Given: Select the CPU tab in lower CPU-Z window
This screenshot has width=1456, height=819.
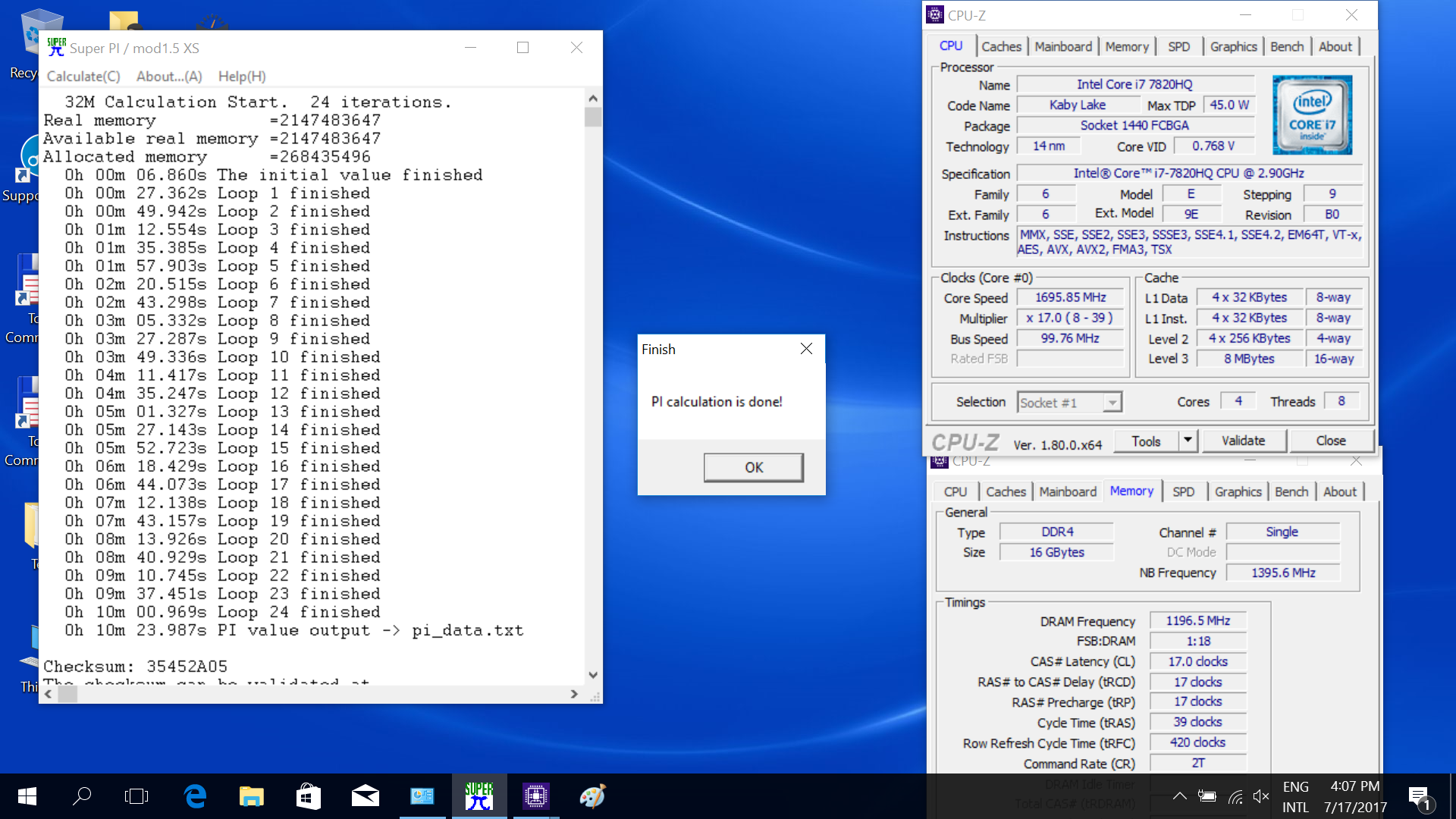Looking at the screenshot, I should 955,492.
